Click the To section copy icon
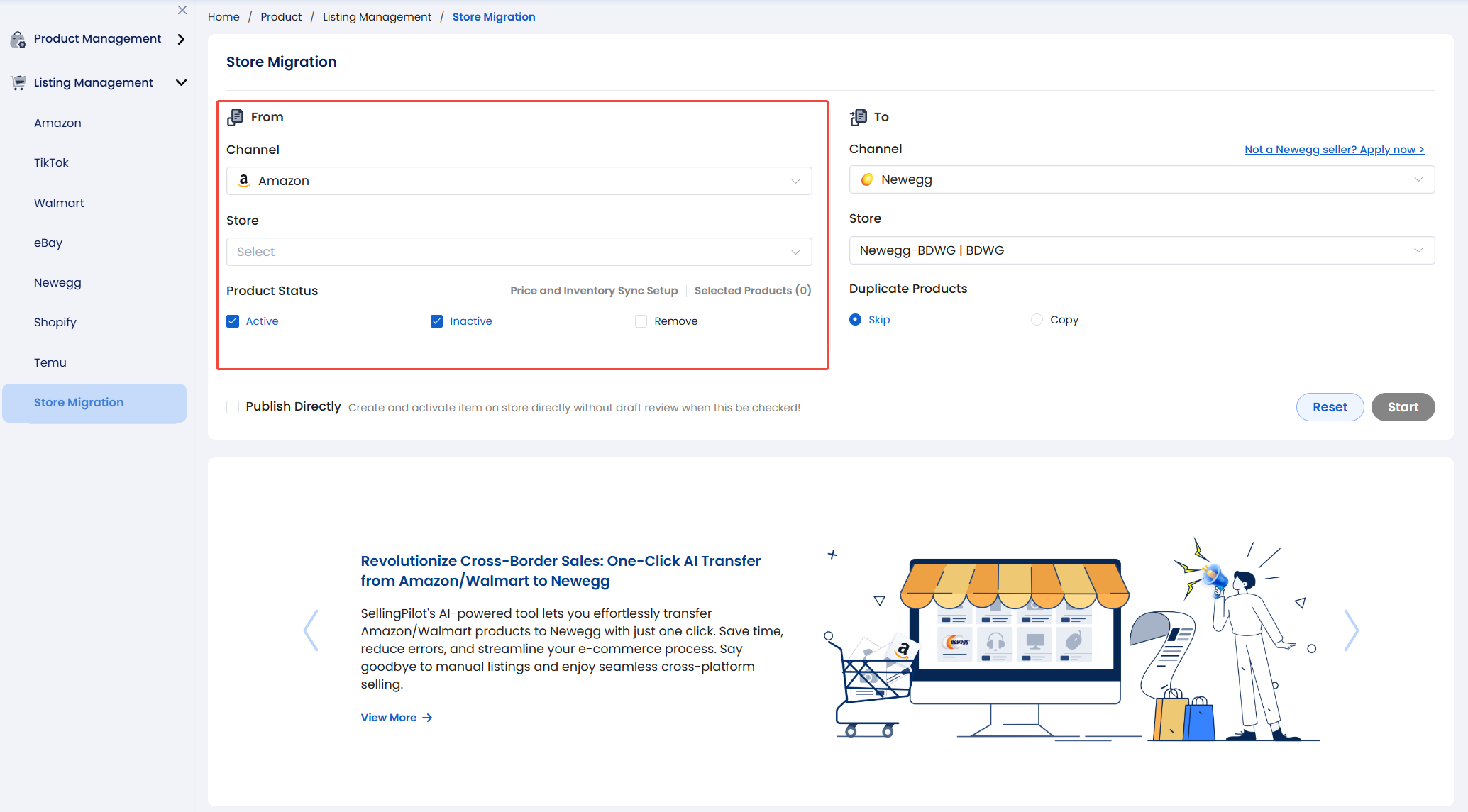 859,117
